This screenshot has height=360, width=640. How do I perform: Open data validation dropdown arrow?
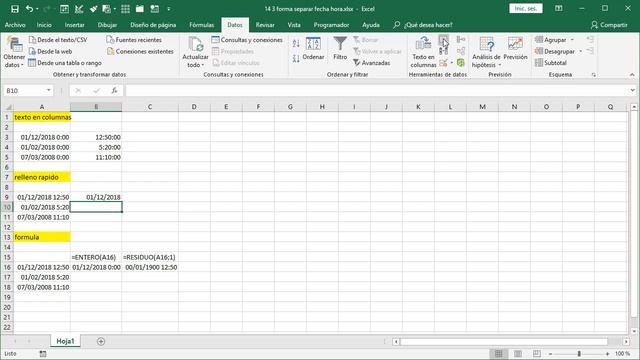451,63
